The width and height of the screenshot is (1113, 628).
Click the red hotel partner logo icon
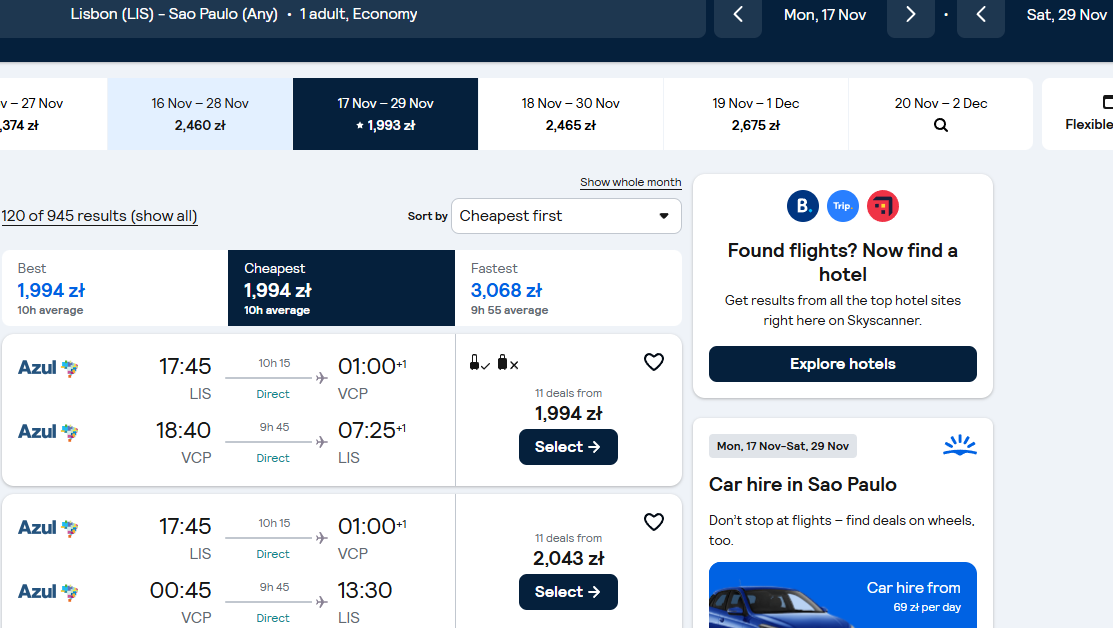[x=882, y=206]
